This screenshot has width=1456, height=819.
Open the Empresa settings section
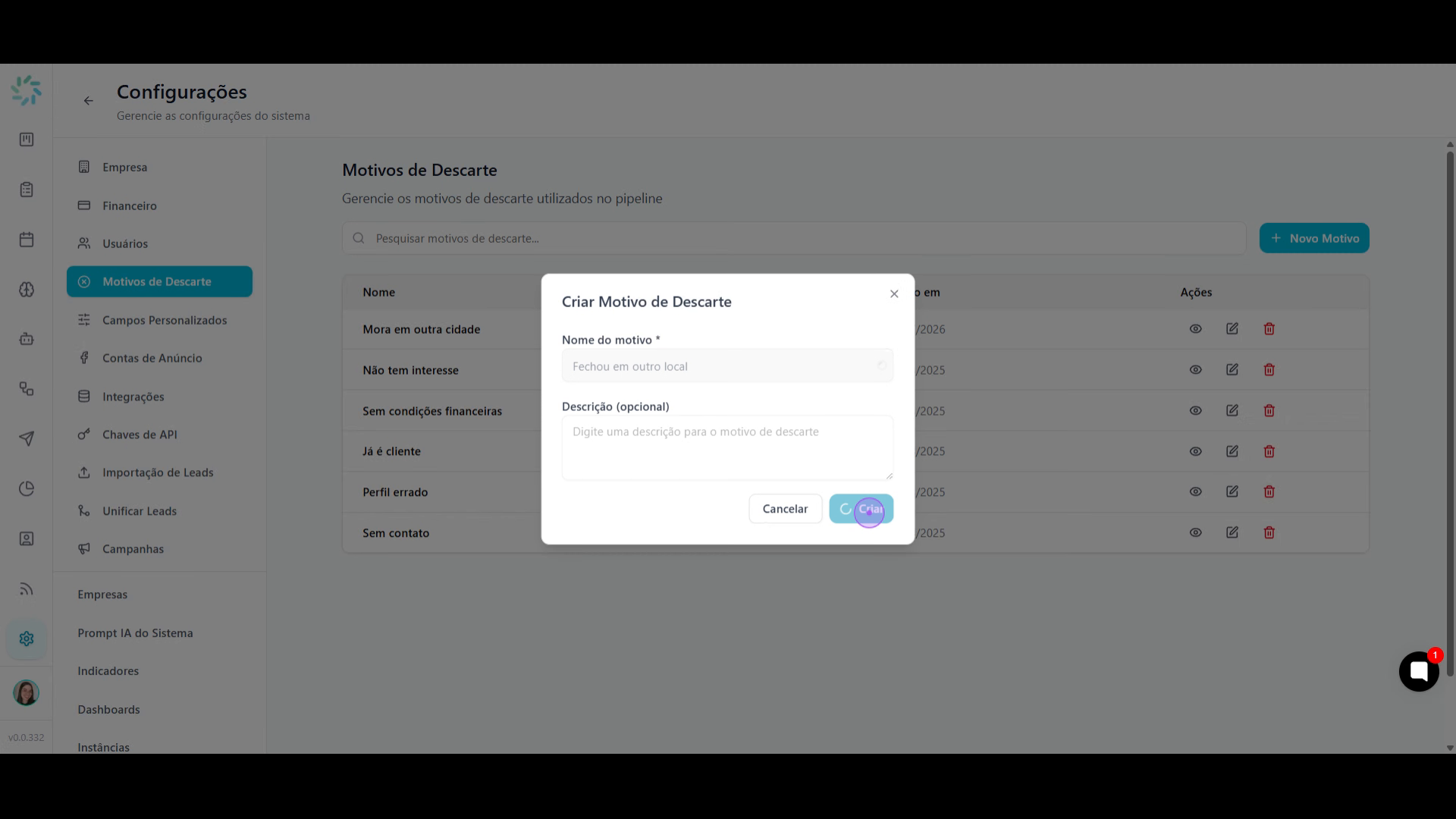pos(159,167)
